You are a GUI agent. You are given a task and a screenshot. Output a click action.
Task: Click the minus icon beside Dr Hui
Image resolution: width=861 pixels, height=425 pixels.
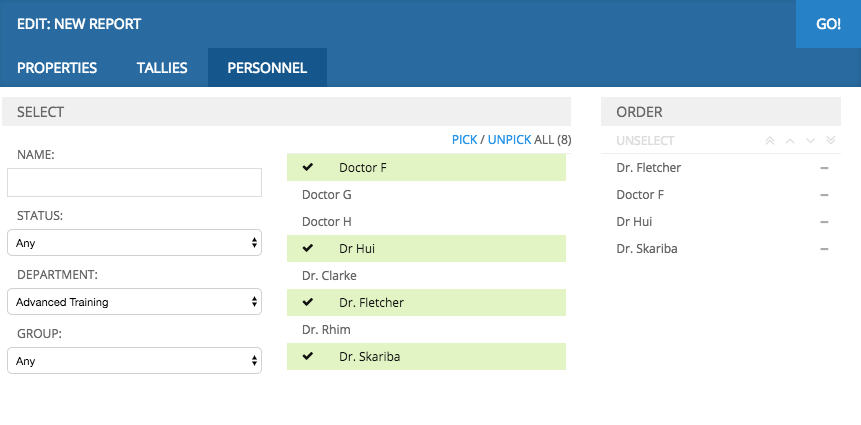pos(824,222)
